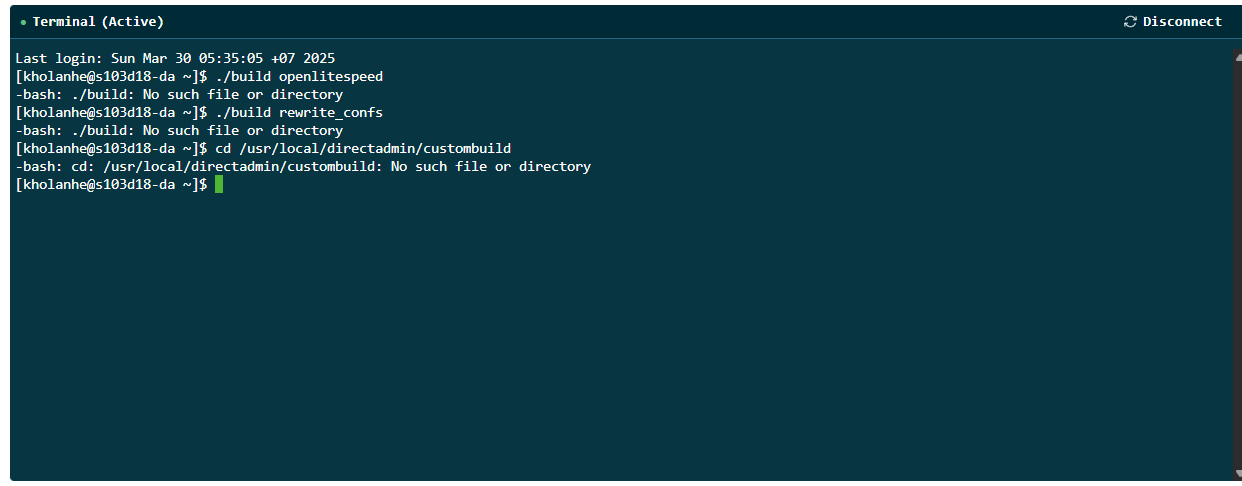Screen dimensions: 1242x486
Task: Click the green status dot before Terminal
Action: pos(23,22)
